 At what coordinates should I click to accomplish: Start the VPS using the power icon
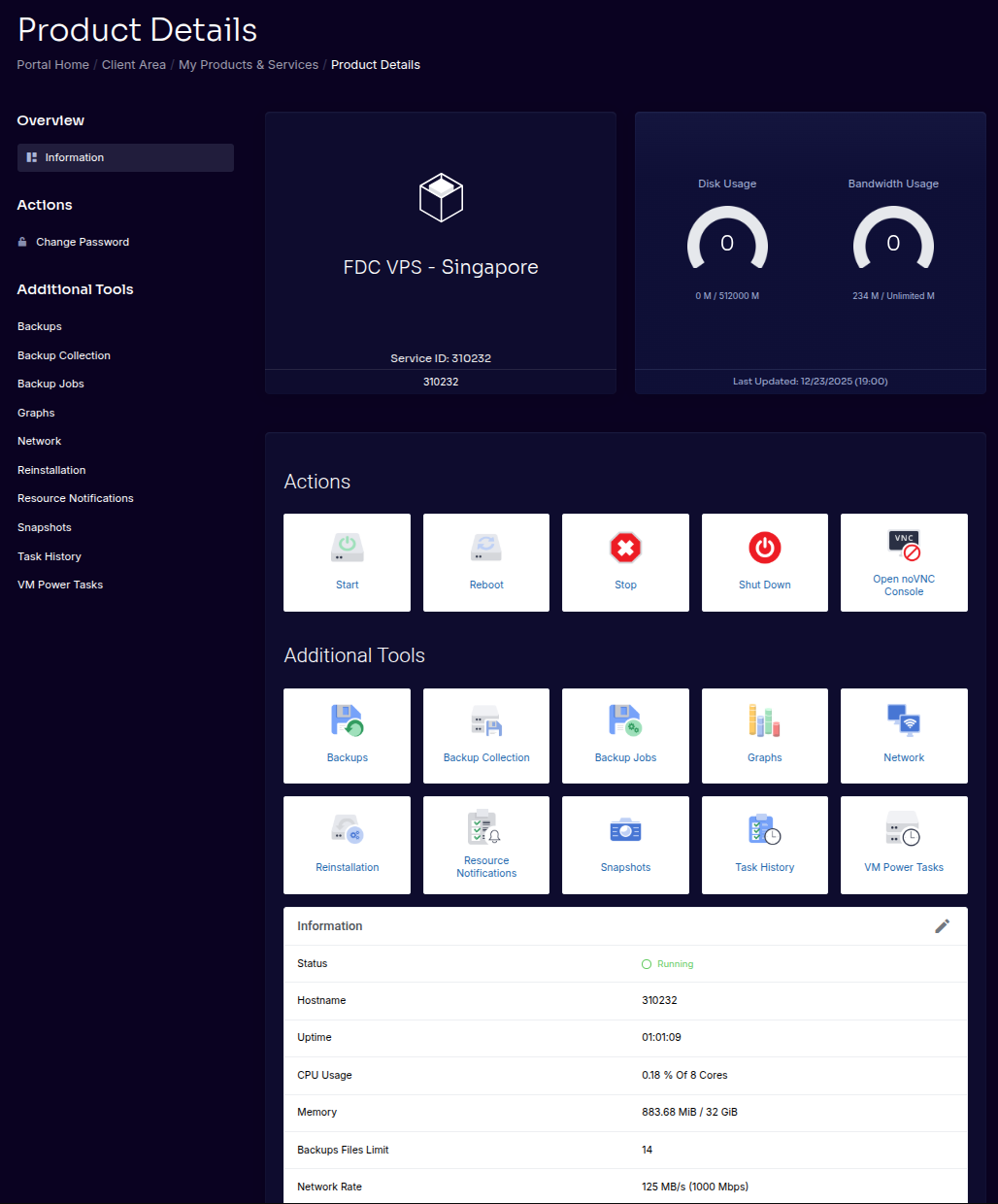[x=347, y=562]
